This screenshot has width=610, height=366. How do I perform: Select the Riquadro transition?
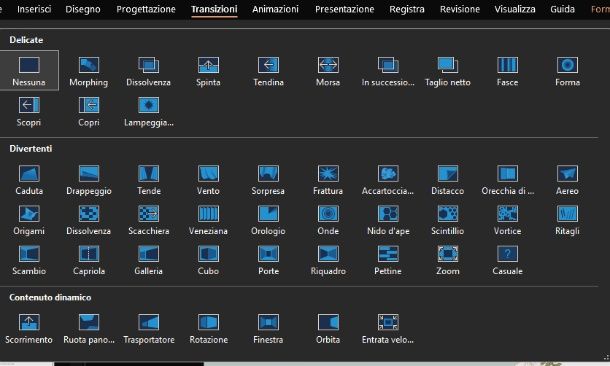(x=328, y=260)
